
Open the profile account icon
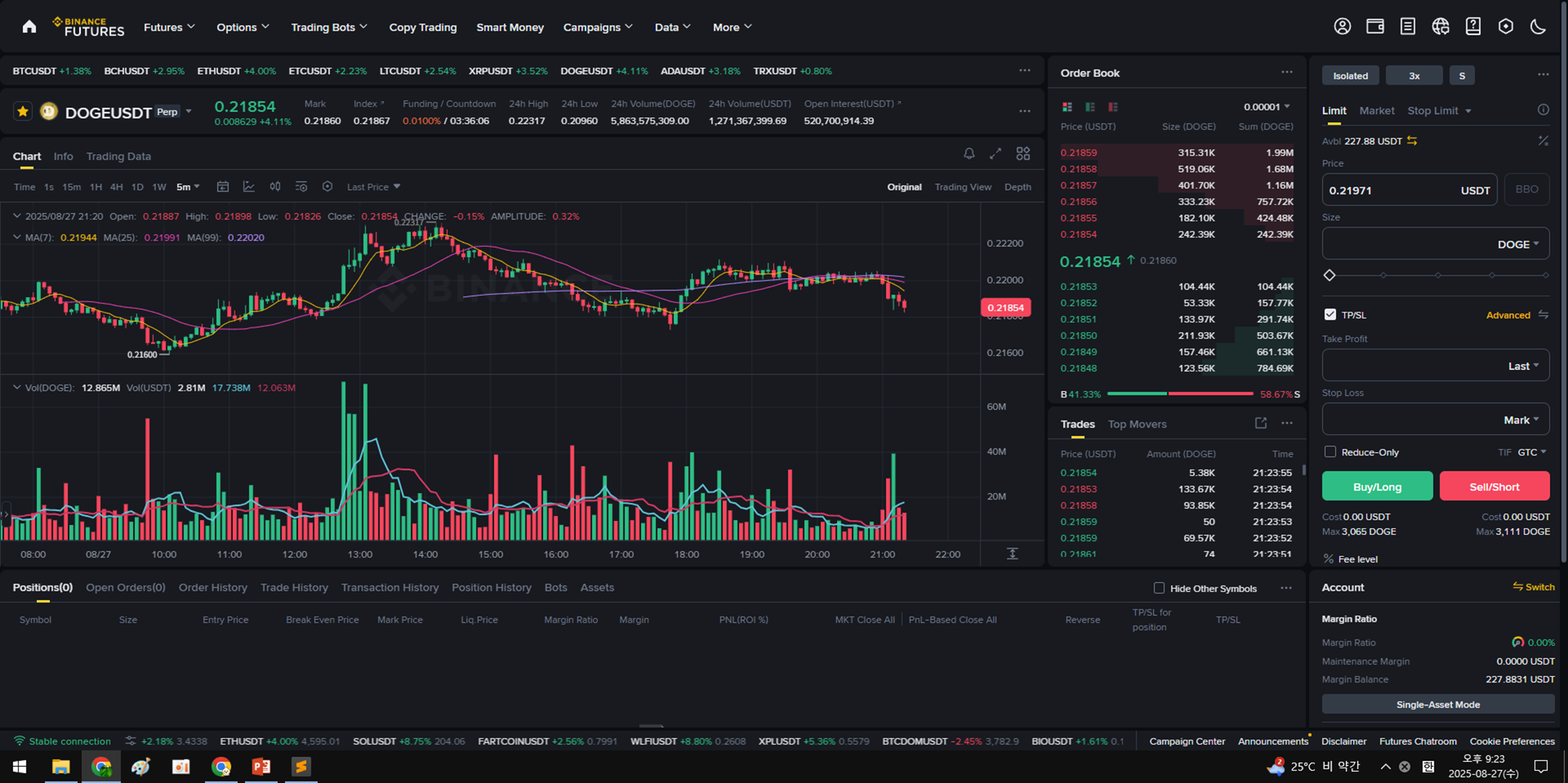point(1342,26)
